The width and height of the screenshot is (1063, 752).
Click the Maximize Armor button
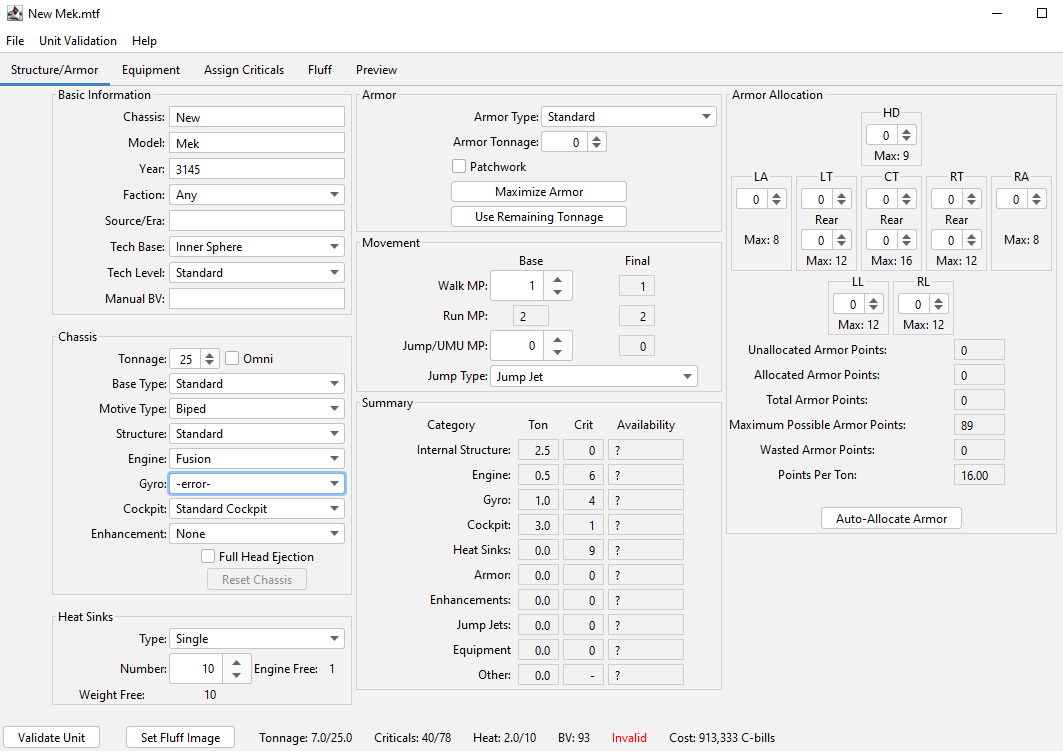point(538,191)
